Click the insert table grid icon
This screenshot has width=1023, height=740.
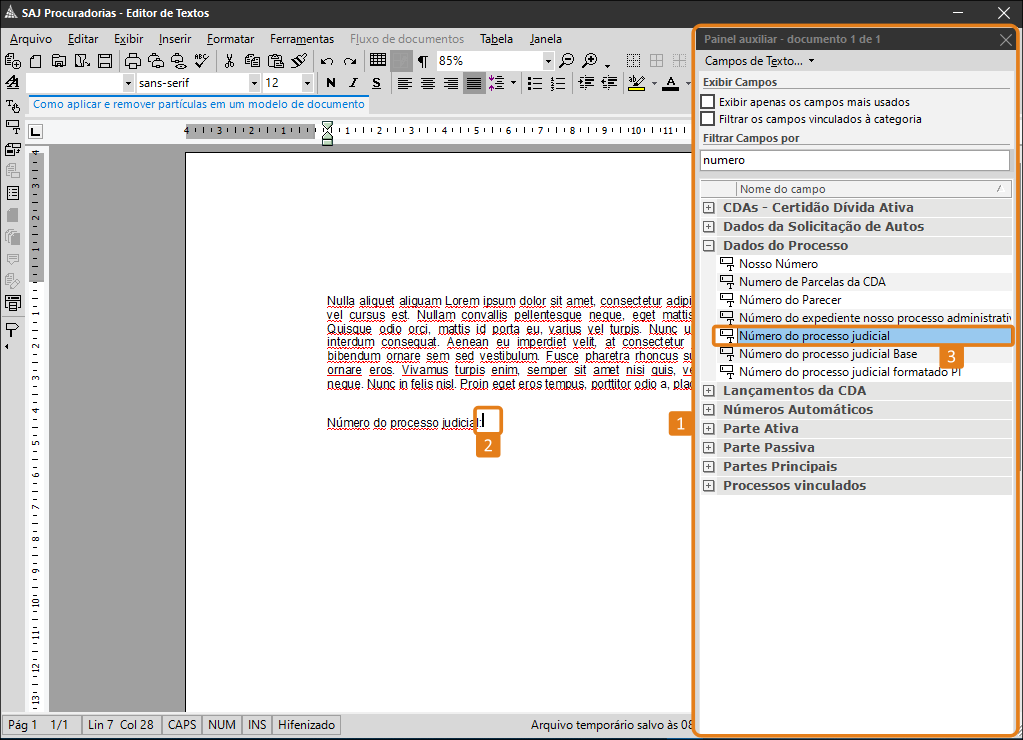pos(378,61)
